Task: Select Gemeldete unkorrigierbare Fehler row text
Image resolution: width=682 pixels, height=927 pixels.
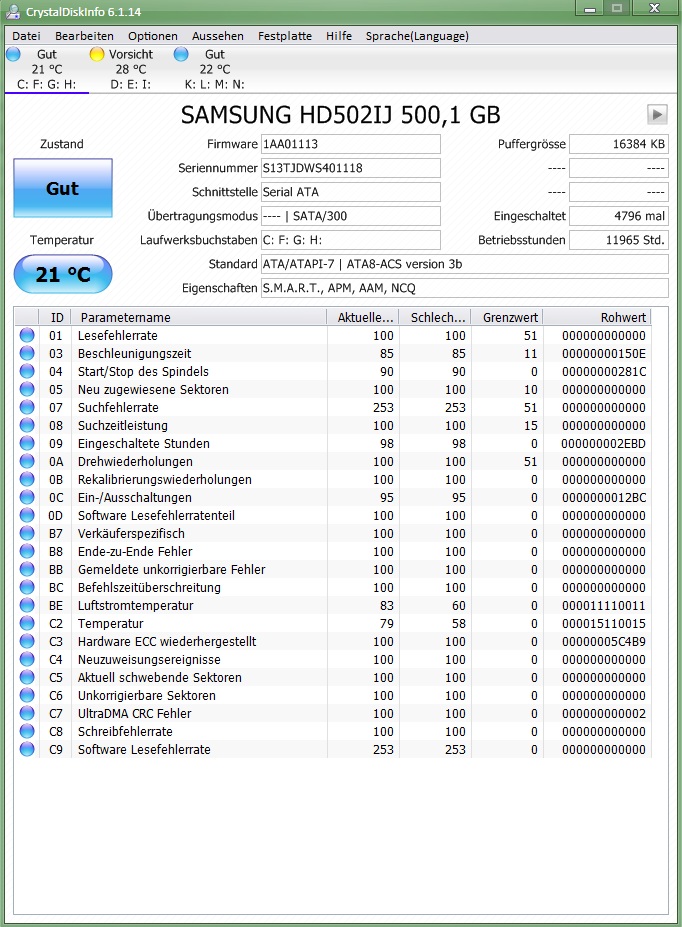Action: pos(171,569)
